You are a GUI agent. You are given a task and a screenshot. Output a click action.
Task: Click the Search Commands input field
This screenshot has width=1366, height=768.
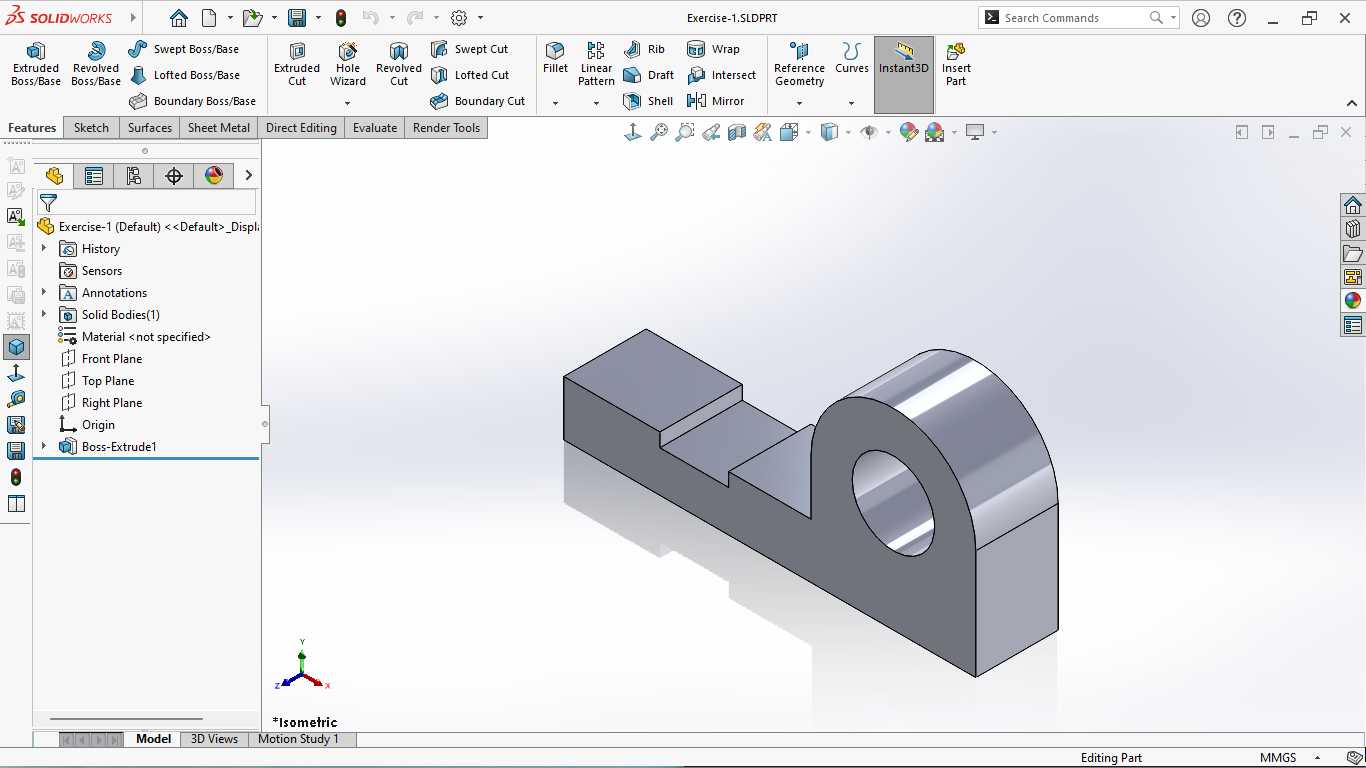(x=1073, y=18)
